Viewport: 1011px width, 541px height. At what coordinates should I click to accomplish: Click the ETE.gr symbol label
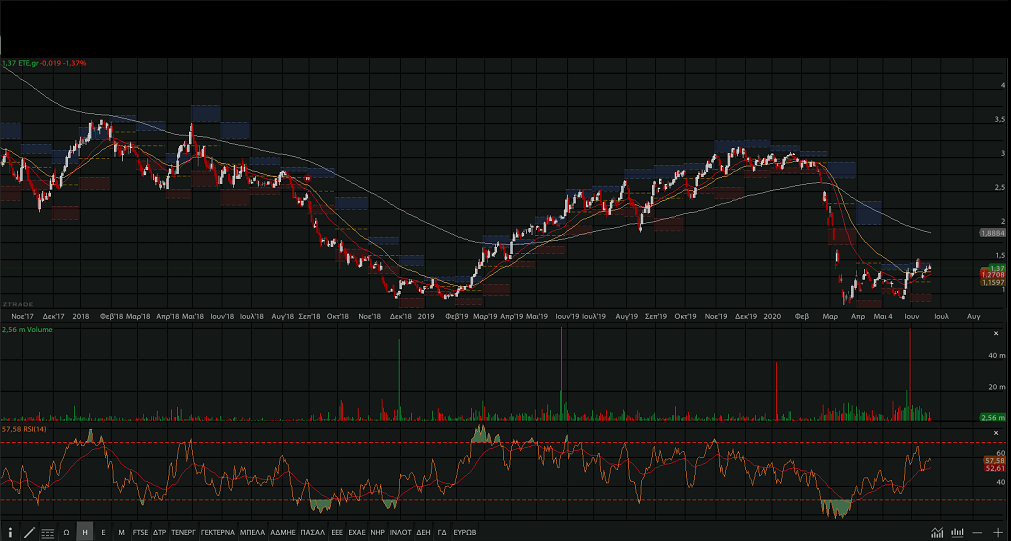click(28, 63)
